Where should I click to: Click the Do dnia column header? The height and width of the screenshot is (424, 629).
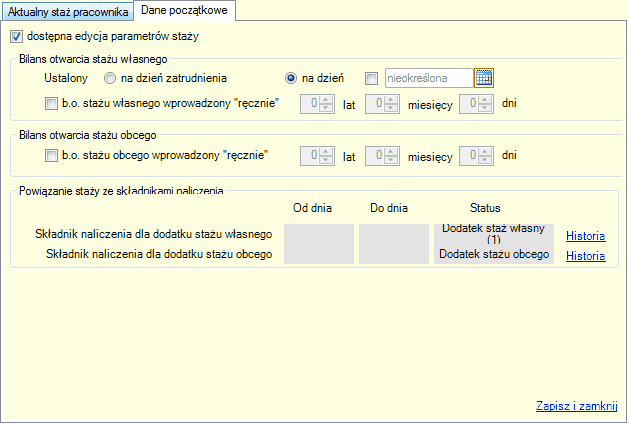pyautogui.click(x=389, y=208)
